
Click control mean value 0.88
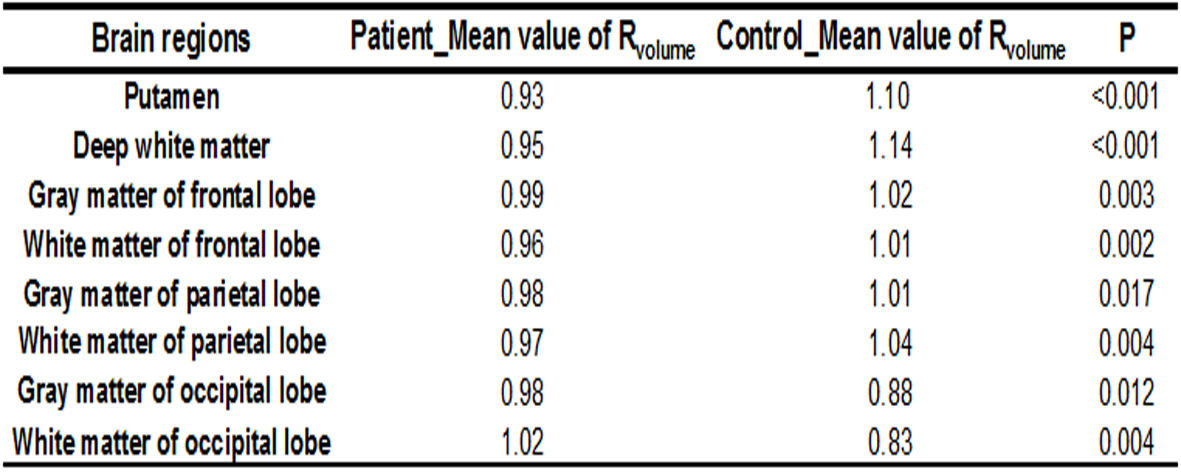pos(891,391)
